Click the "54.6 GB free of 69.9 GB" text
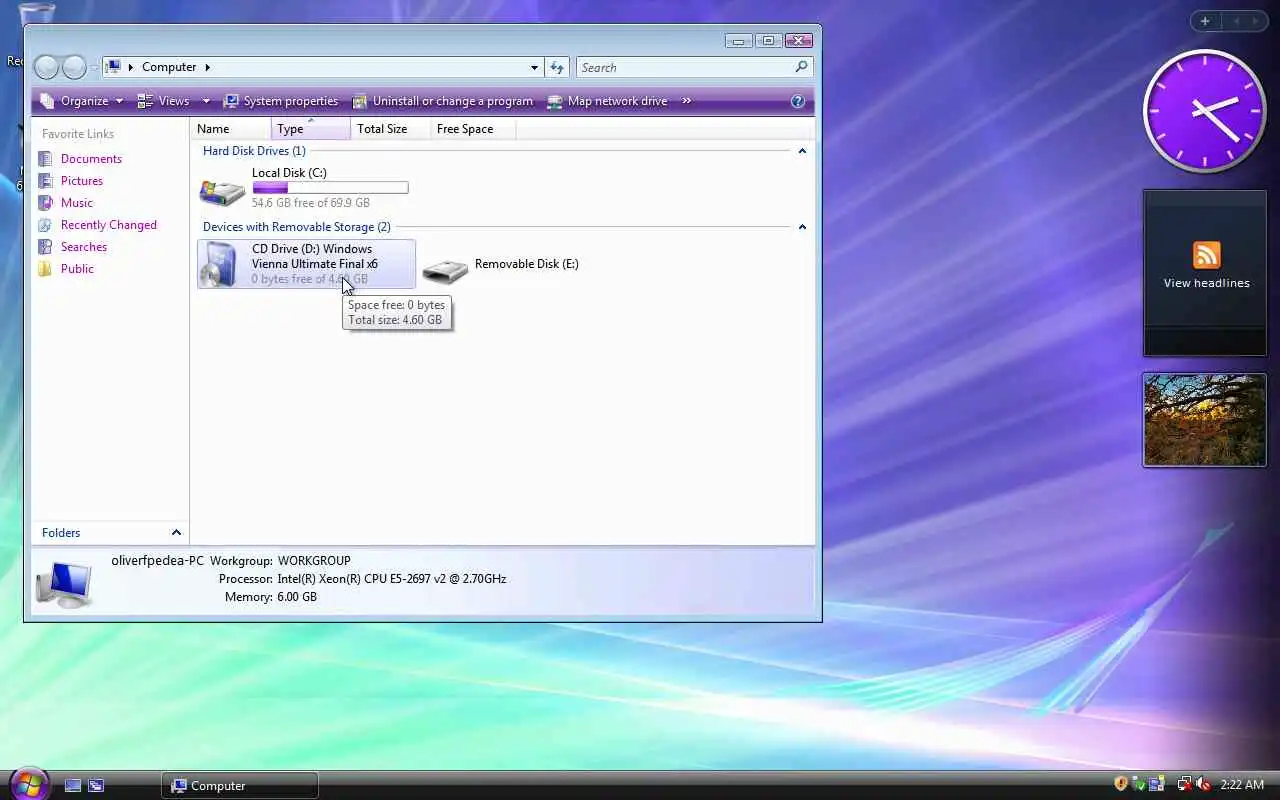 (311, 203)
